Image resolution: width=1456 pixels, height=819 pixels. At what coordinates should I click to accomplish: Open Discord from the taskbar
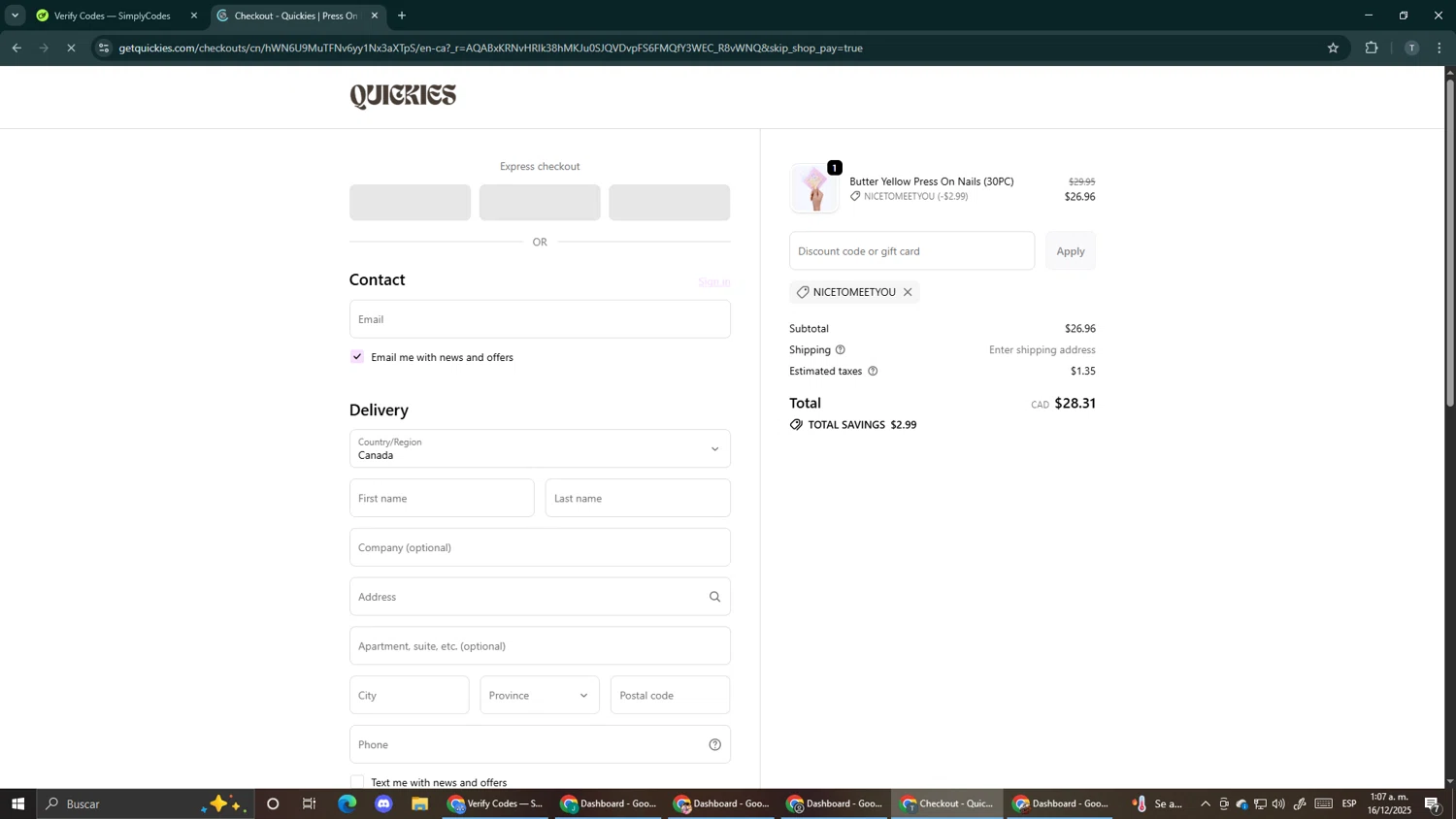(383, 803)
